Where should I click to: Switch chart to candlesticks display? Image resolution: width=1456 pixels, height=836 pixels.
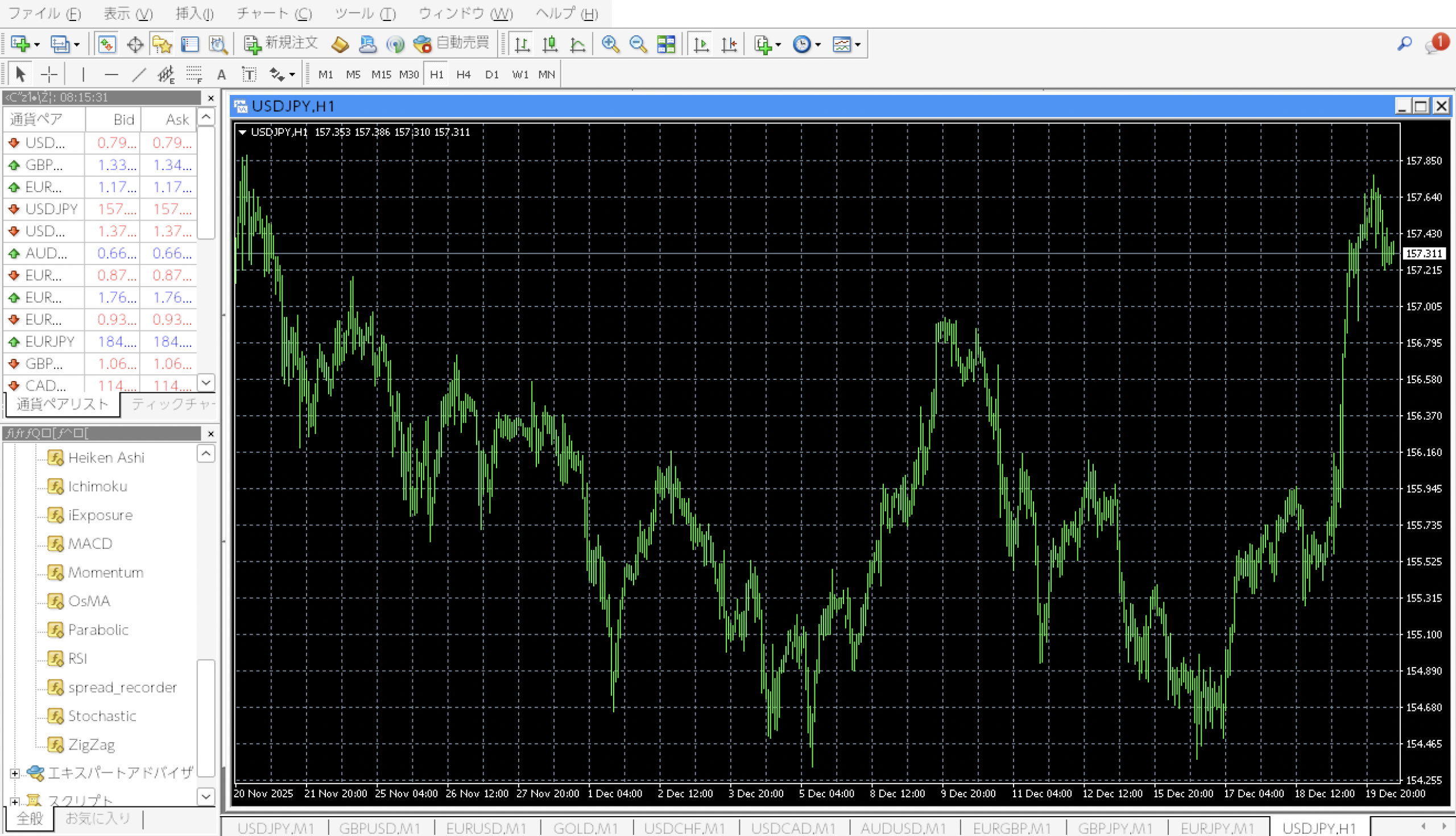pyautogui.click(x=550, y=44)
